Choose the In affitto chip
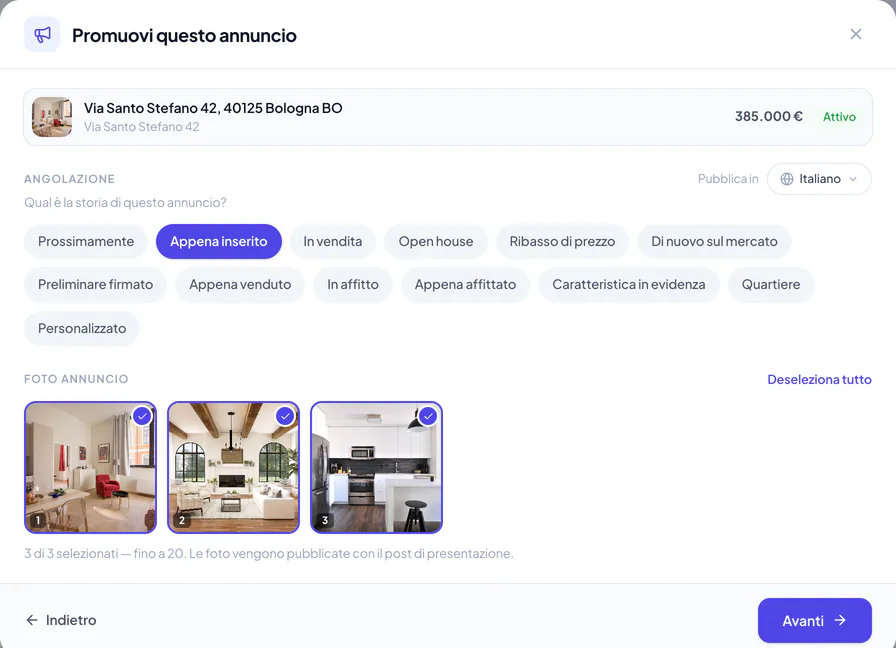The image size is (896, 648). pos(353,285)
